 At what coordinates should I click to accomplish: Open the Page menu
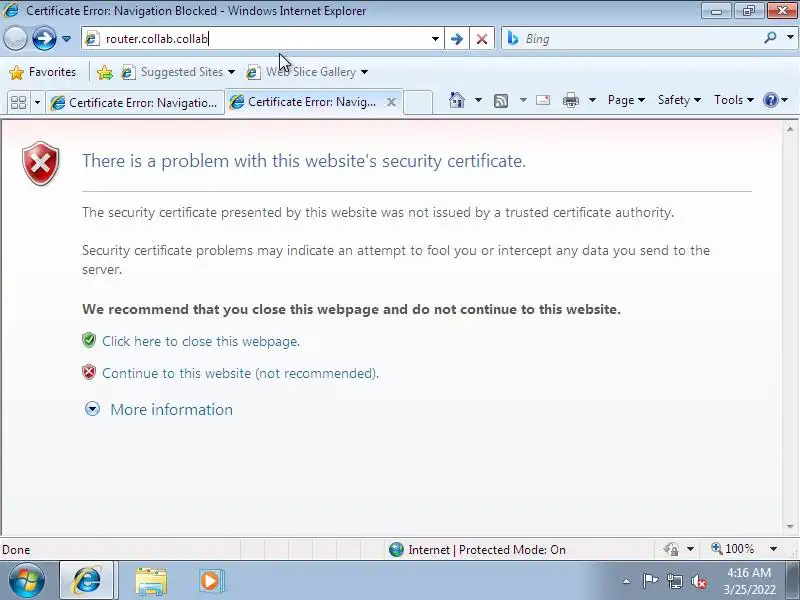(626, 100)
